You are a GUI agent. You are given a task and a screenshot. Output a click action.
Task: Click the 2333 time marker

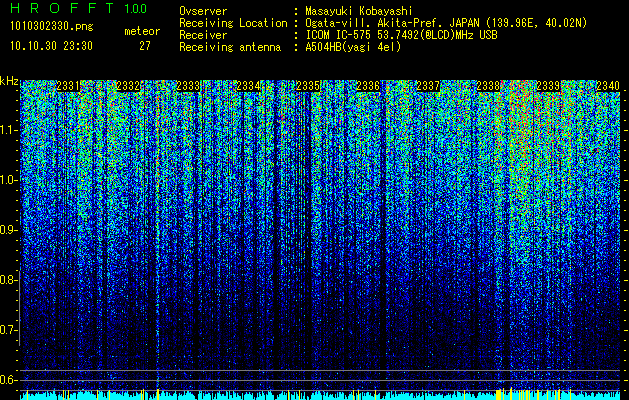tap(188, 86)
